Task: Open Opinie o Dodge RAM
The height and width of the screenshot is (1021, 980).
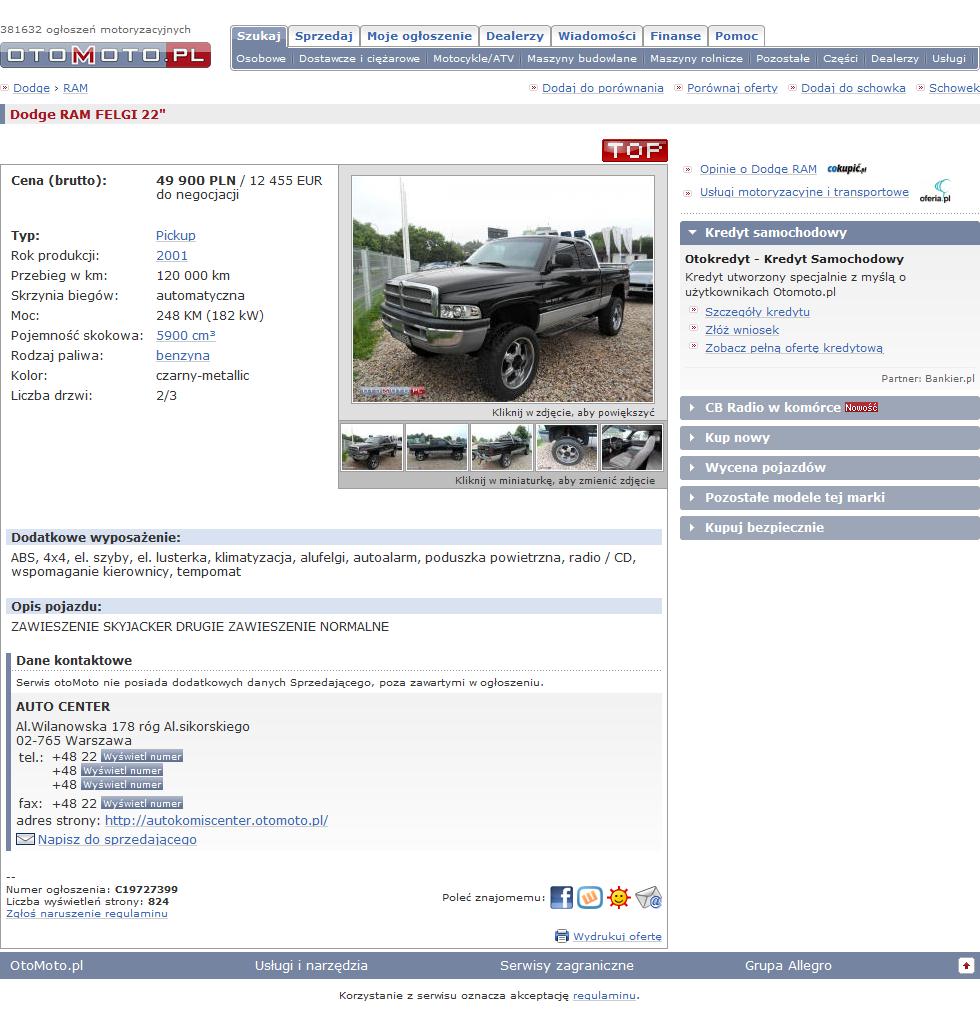Action: pos(758,169)
